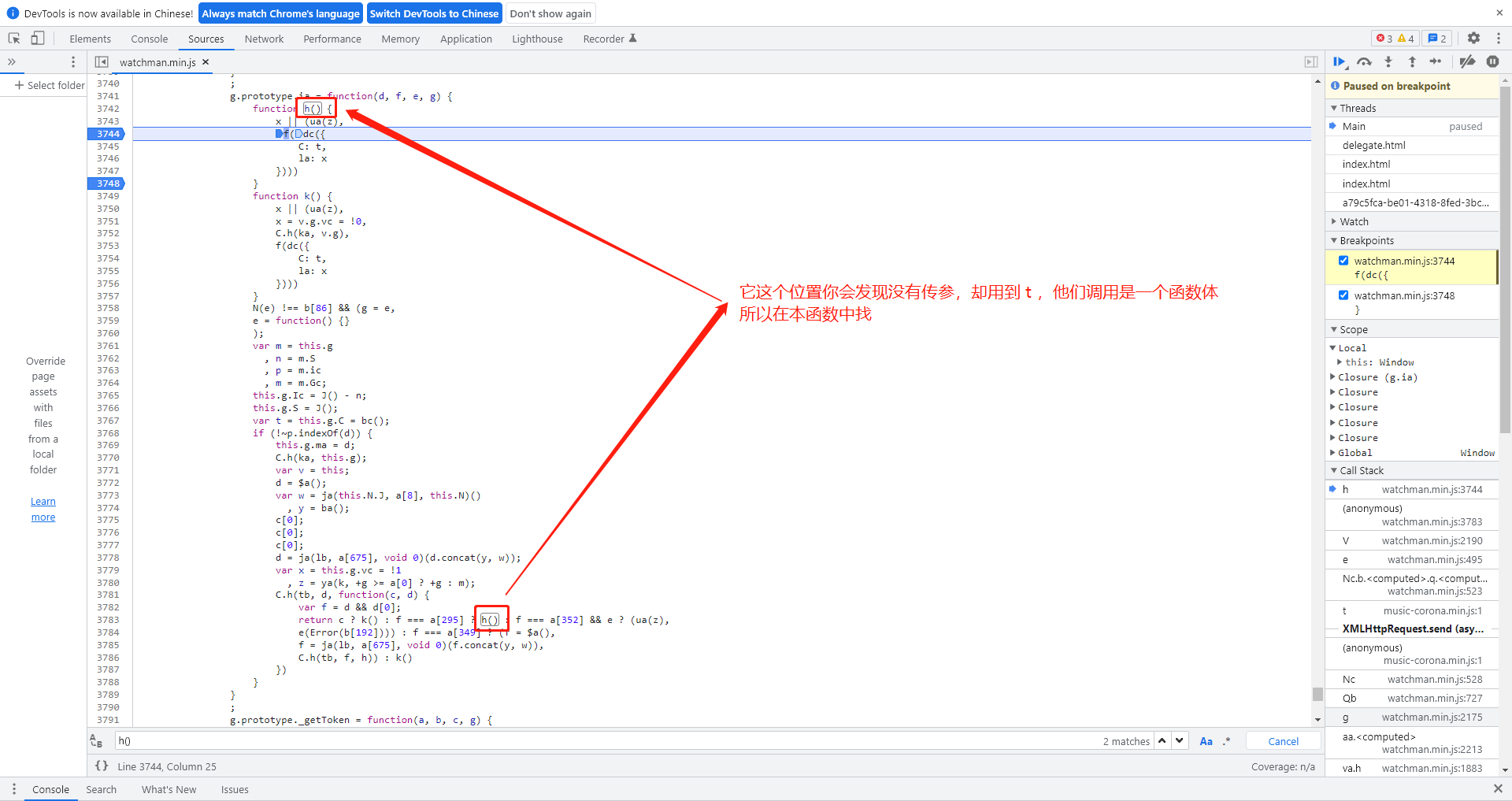Toggle match case Aa in search

pyautogui.click(x=1206, y=741)
